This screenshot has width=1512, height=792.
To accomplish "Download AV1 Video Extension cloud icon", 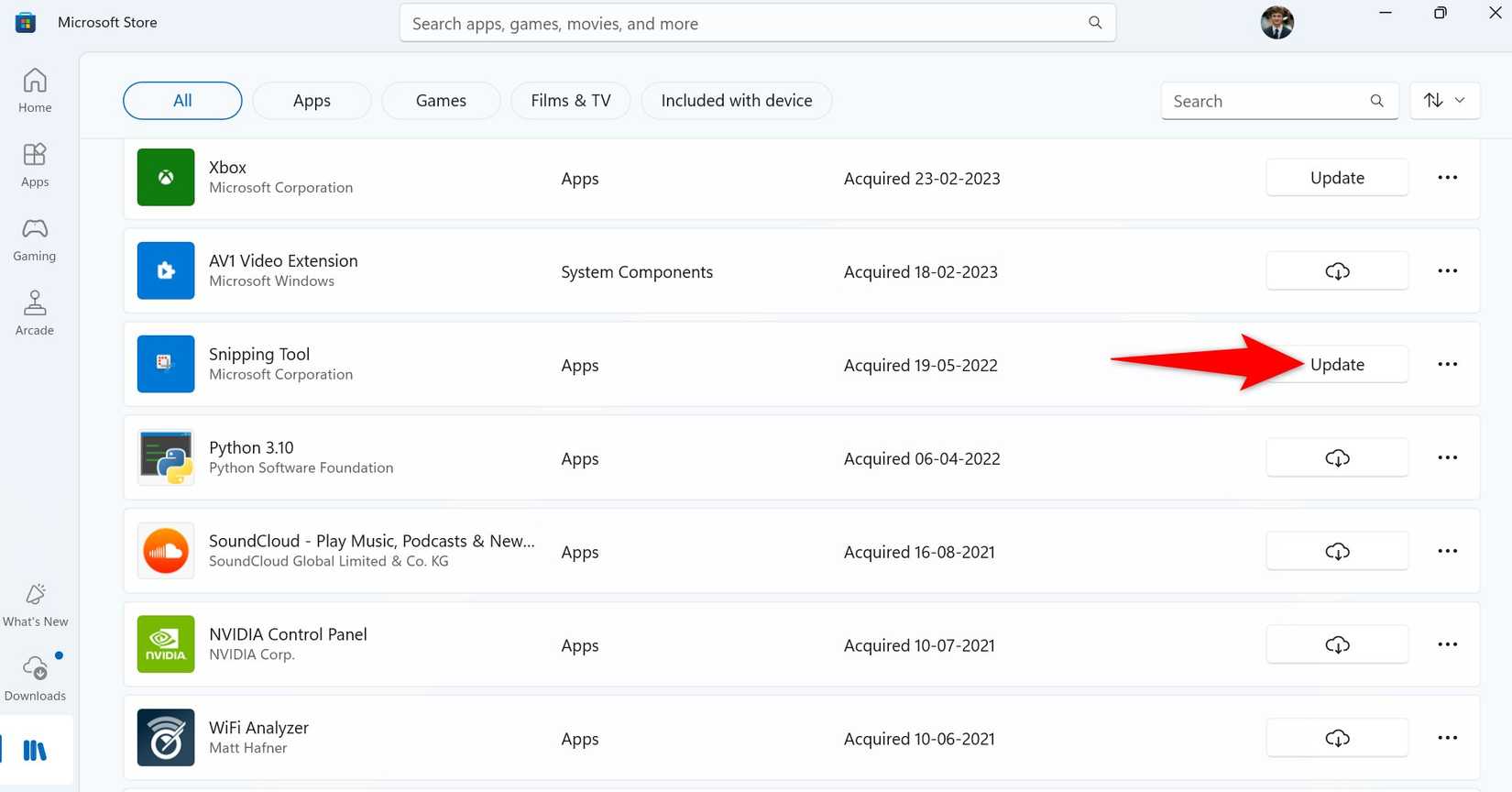I will (1336, 271).
